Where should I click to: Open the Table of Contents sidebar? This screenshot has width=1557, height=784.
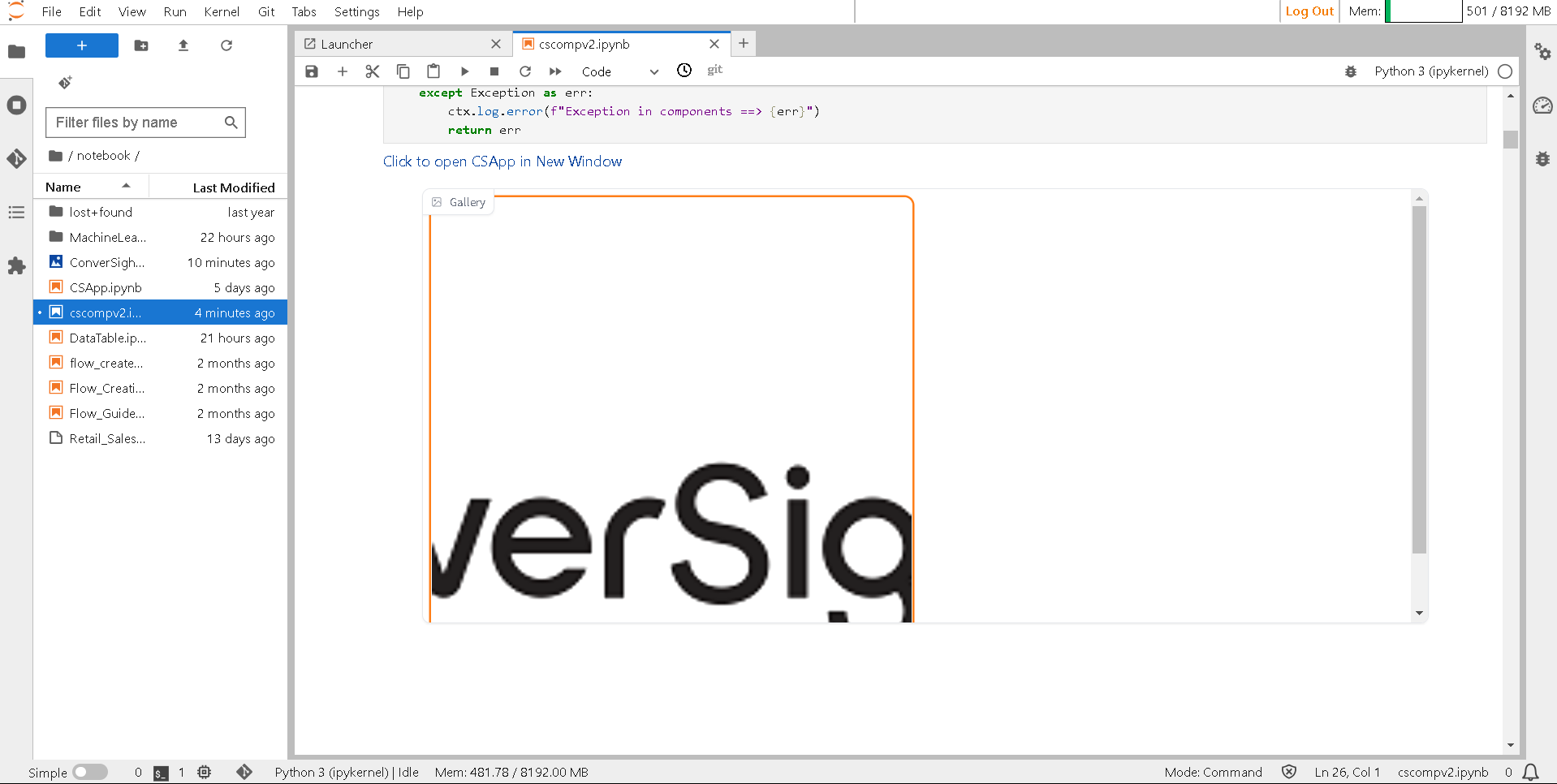tap(16, 212)
